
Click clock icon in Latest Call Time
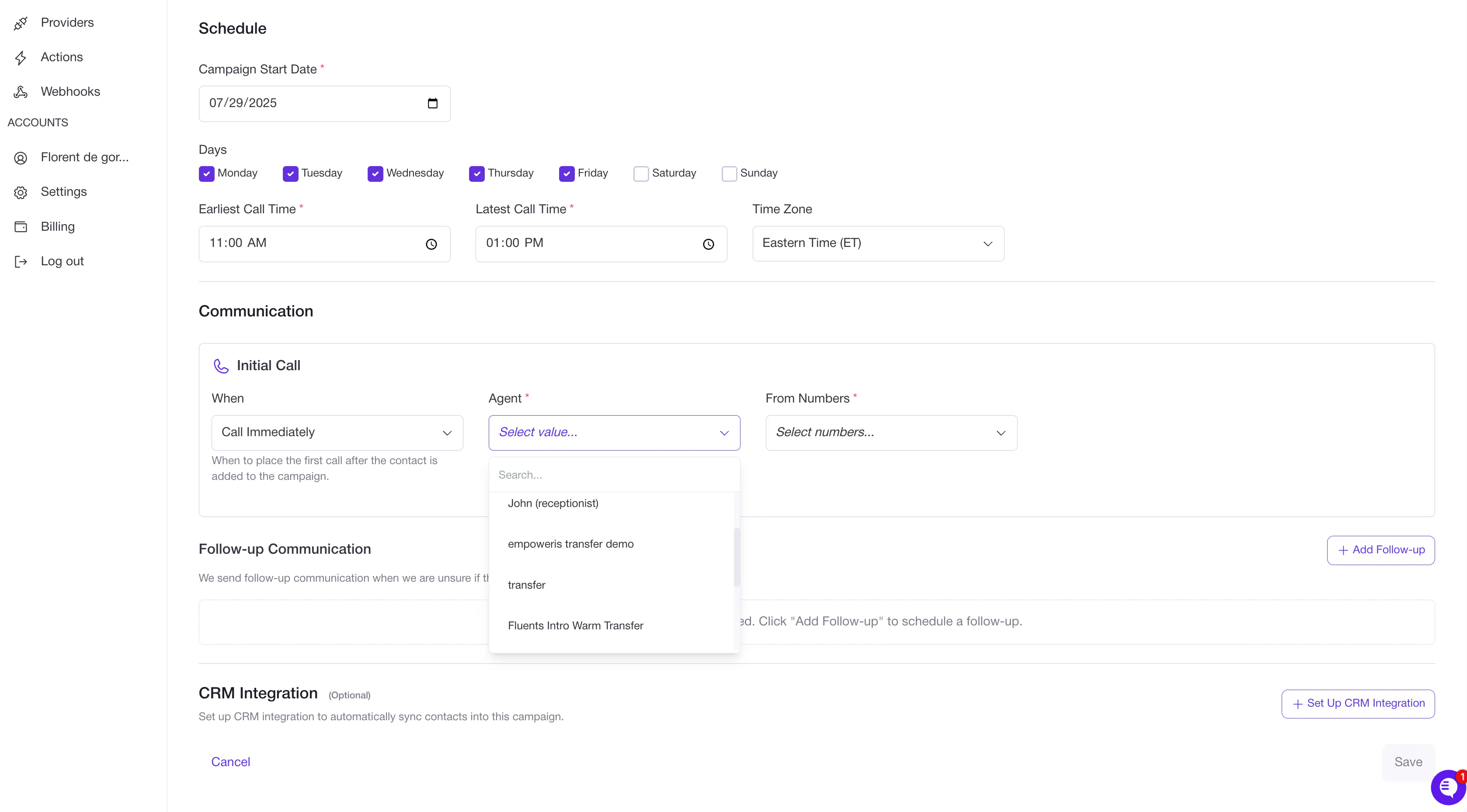coord(708,244)
